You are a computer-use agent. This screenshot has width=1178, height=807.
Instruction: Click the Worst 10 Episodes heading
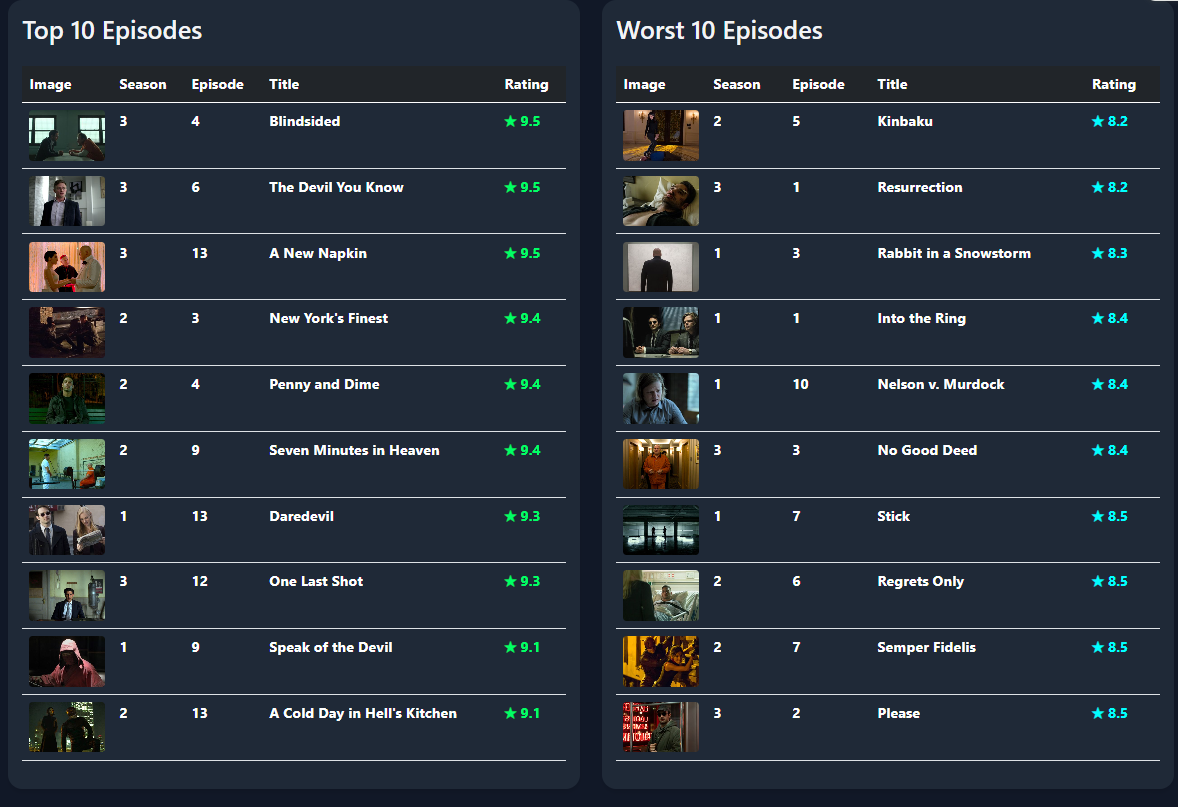pyautogui.click(x=719, y=31)
